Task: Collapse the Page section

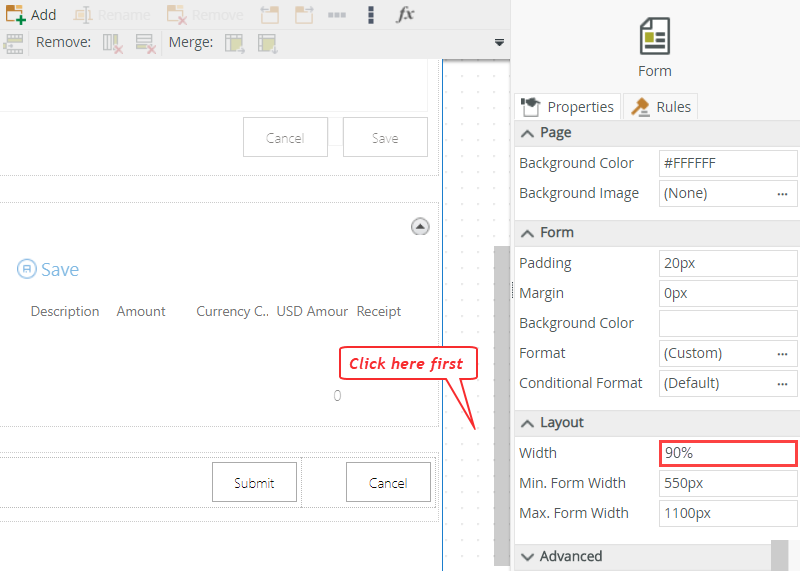Action: coord(528,133)
